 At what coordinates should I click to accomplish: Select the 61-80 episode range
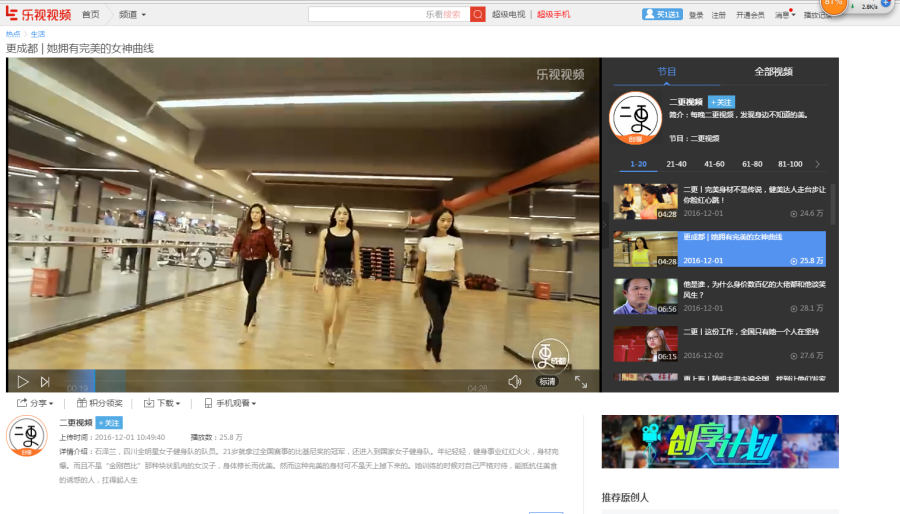point(752,164)
